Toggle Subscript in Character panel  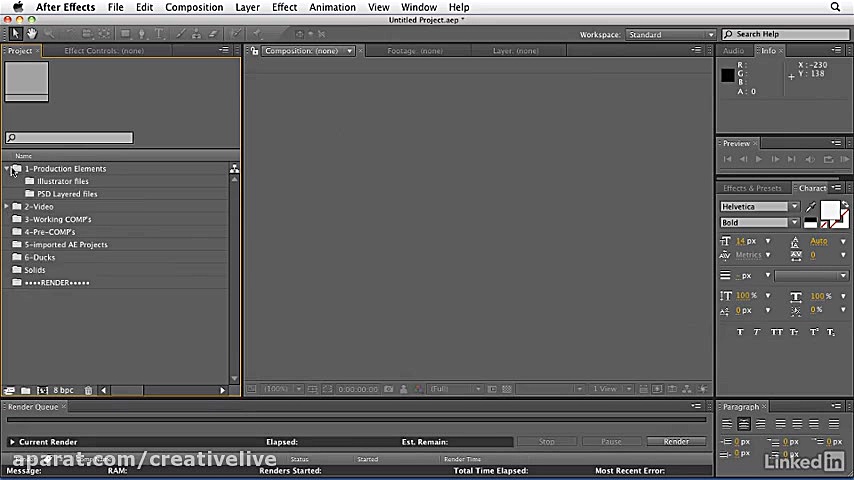831,332
